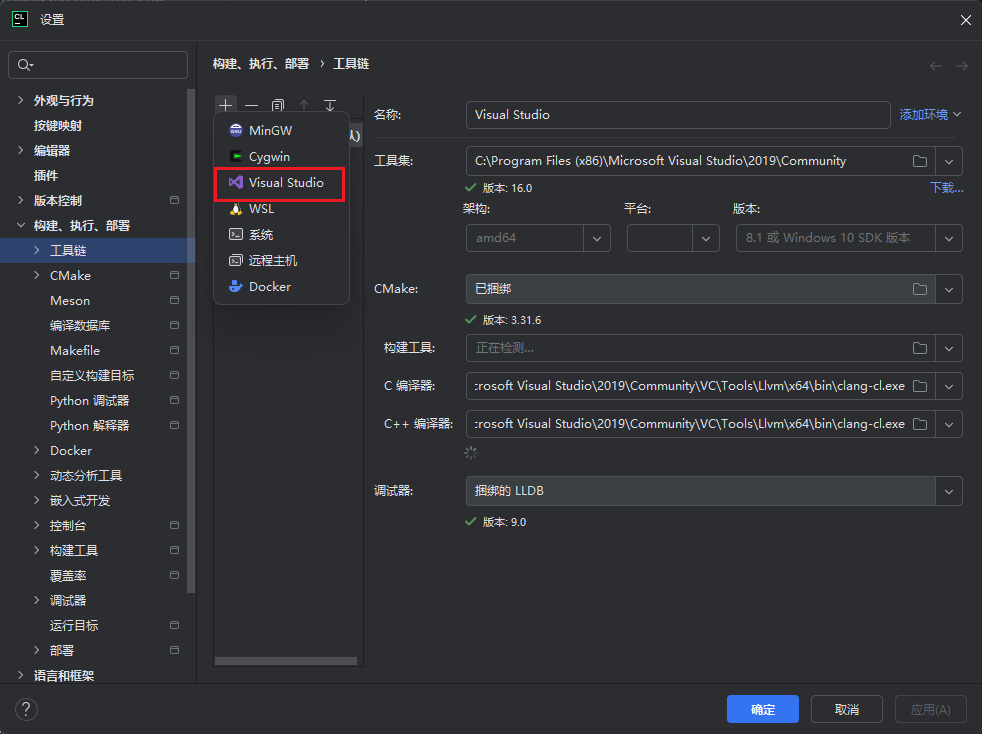Browse folder icon in C++ 编译器 field
The width and height of the screenshot is (982, 734).
tap(920, 424)
